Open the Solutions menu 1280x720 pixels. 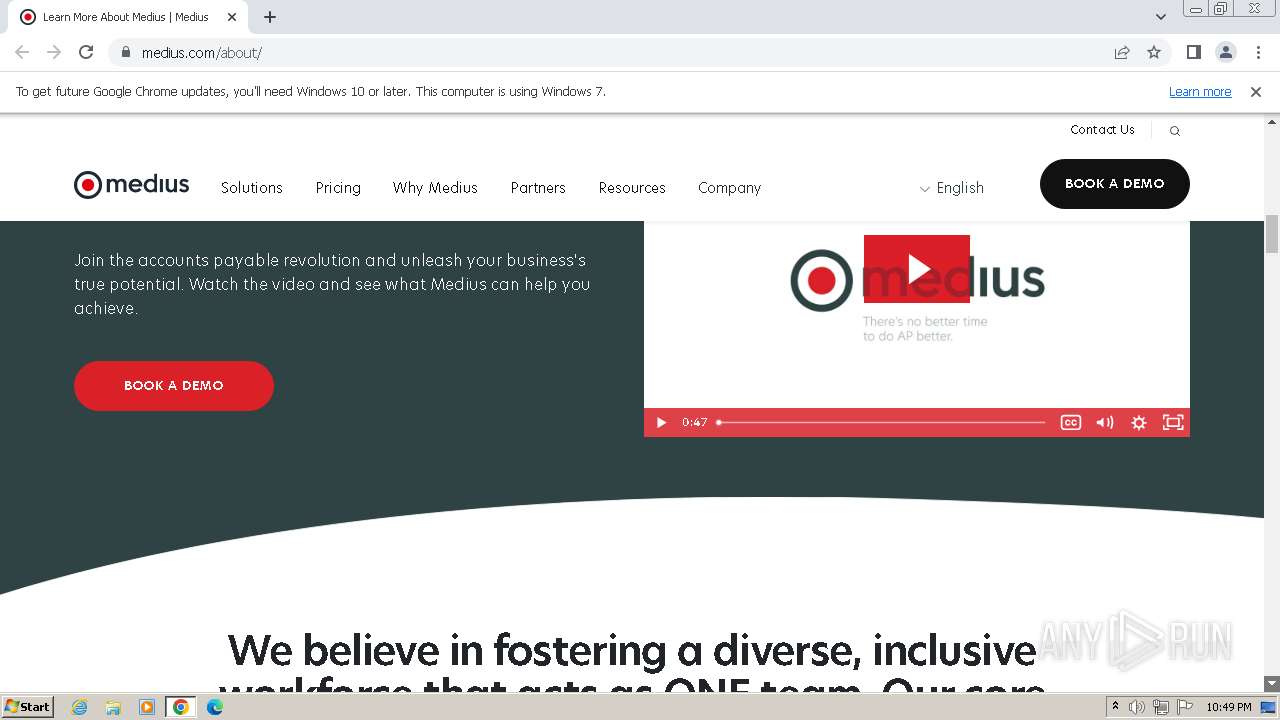pyautogui.click(x=252, y=188)
